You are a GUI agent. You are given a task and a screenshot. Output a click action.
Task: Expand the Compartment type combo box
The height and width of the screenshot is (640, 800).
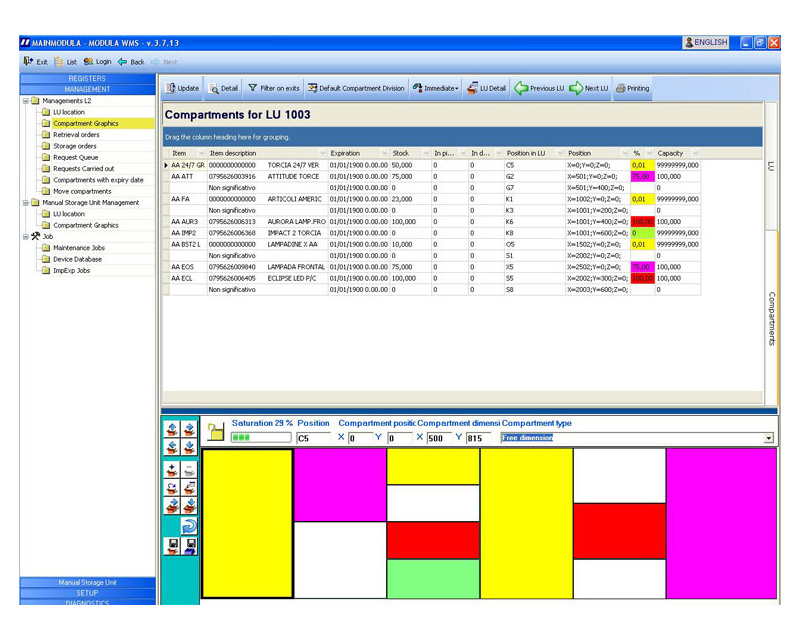tap(768, 438)
